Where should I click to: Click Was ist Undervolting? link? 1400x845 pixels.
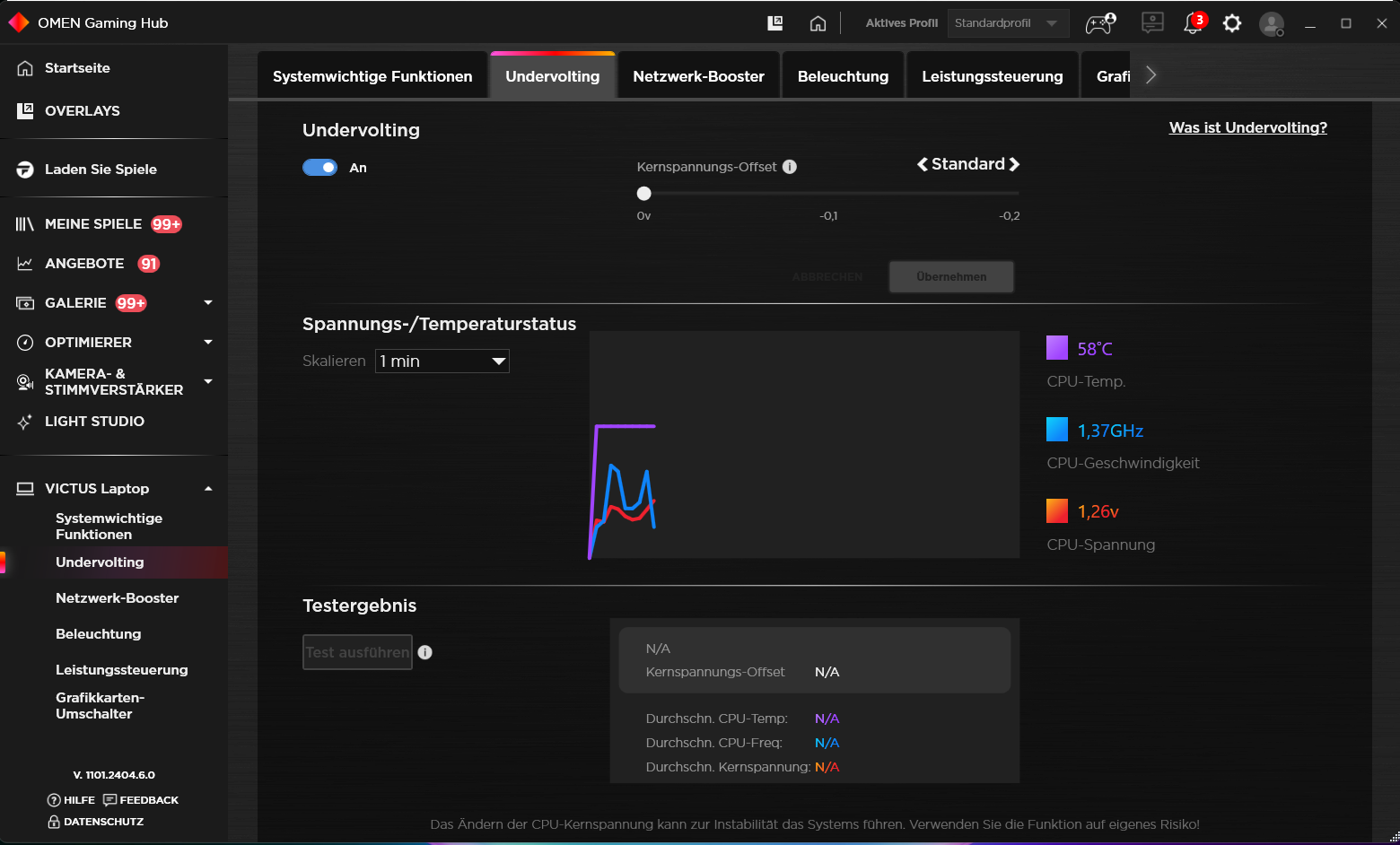point(1247,127)
